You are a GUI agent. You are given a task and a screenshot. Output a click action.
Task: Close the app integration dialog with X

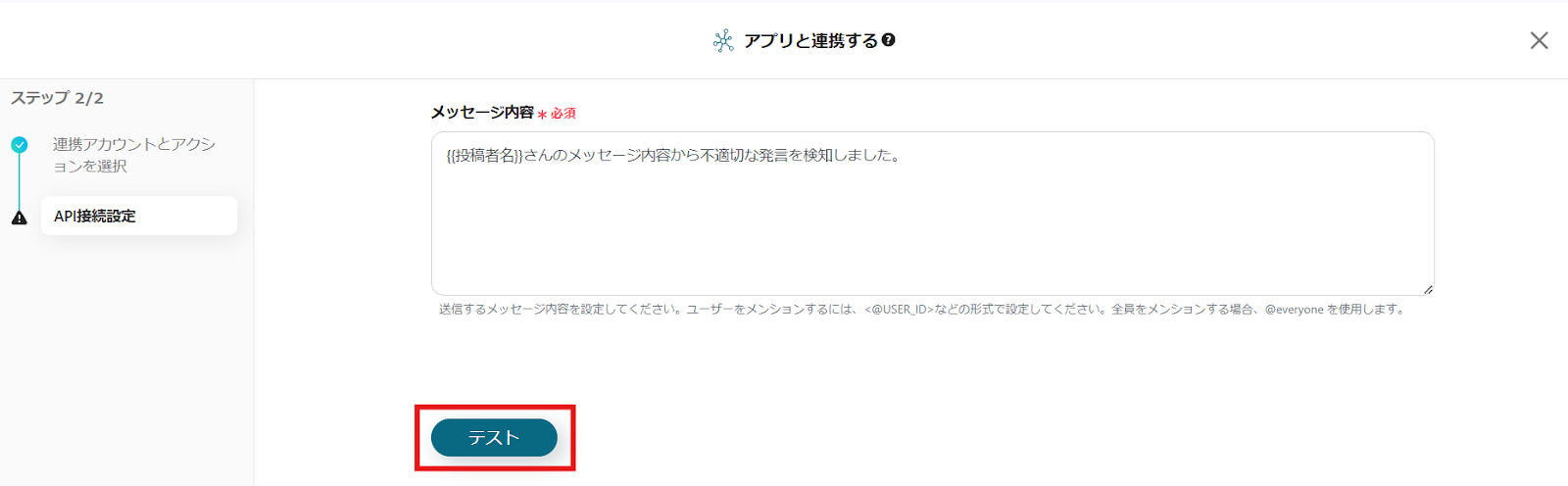click(1540, 40)
